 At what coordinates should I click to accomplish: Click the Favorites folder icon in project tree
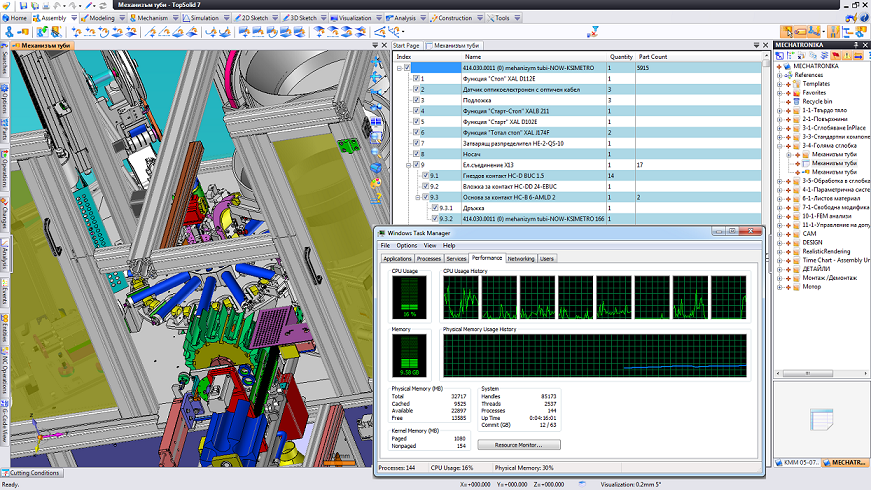tap(797, 93)
